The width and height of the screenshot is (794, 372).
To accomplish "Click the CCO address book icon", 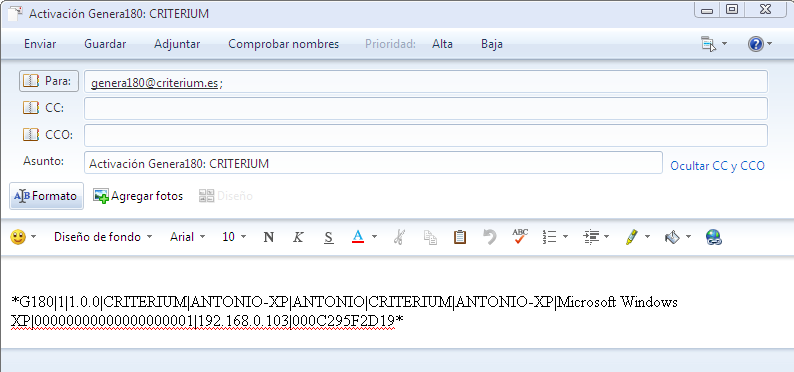I will 30,135.
